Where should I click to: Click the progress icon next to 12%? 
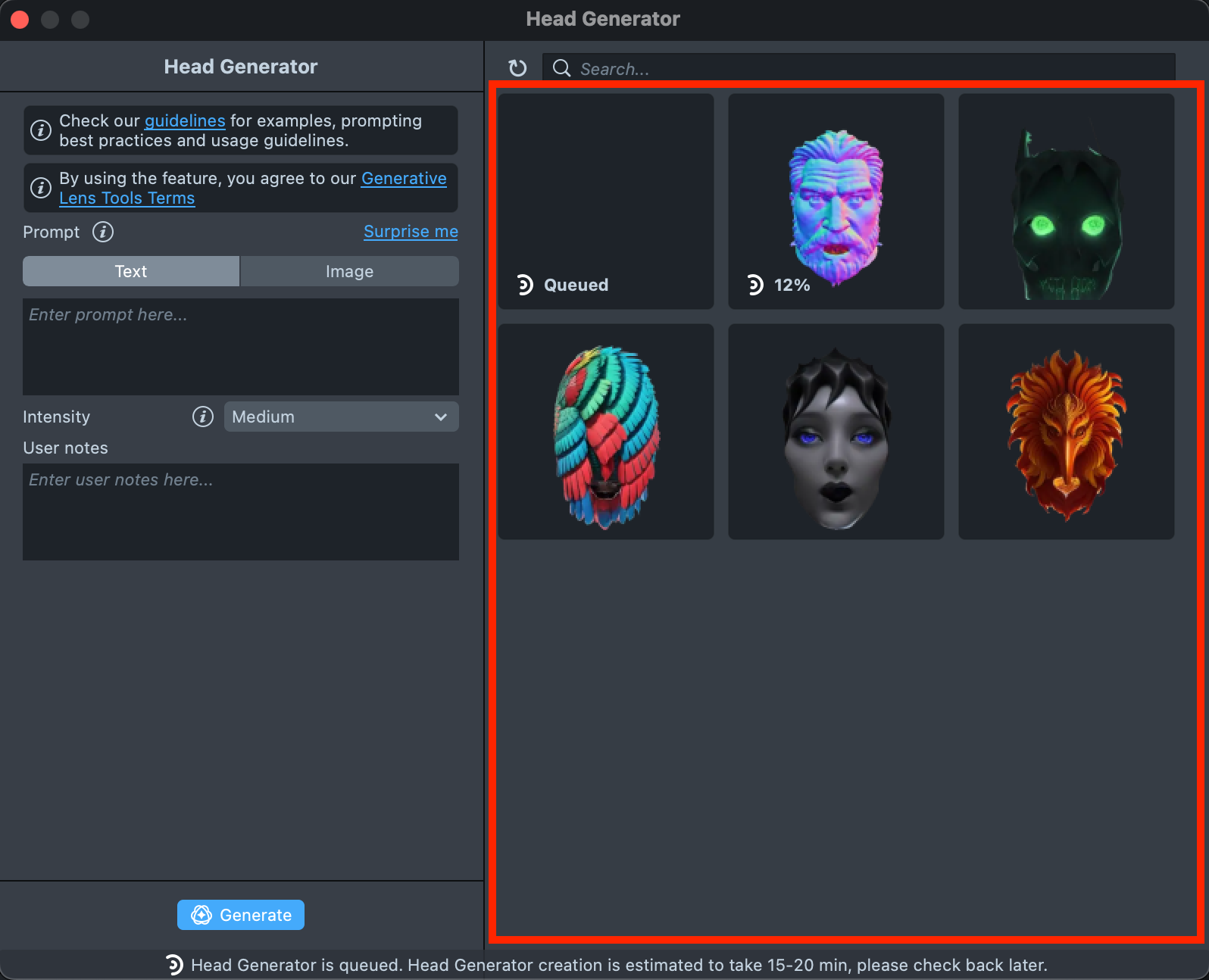754,285
